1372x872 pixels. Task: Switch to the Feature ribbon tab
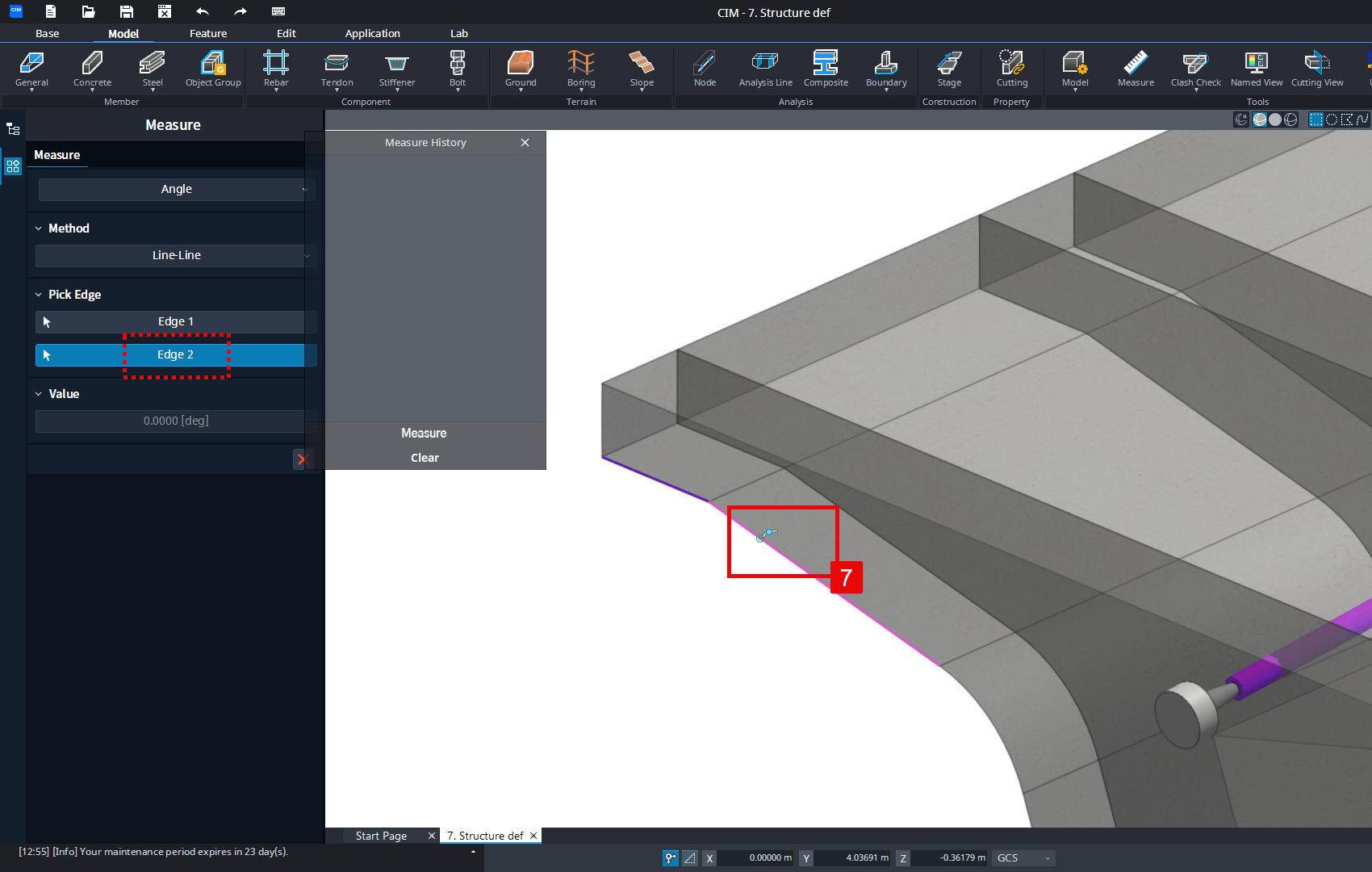(208, 33)
